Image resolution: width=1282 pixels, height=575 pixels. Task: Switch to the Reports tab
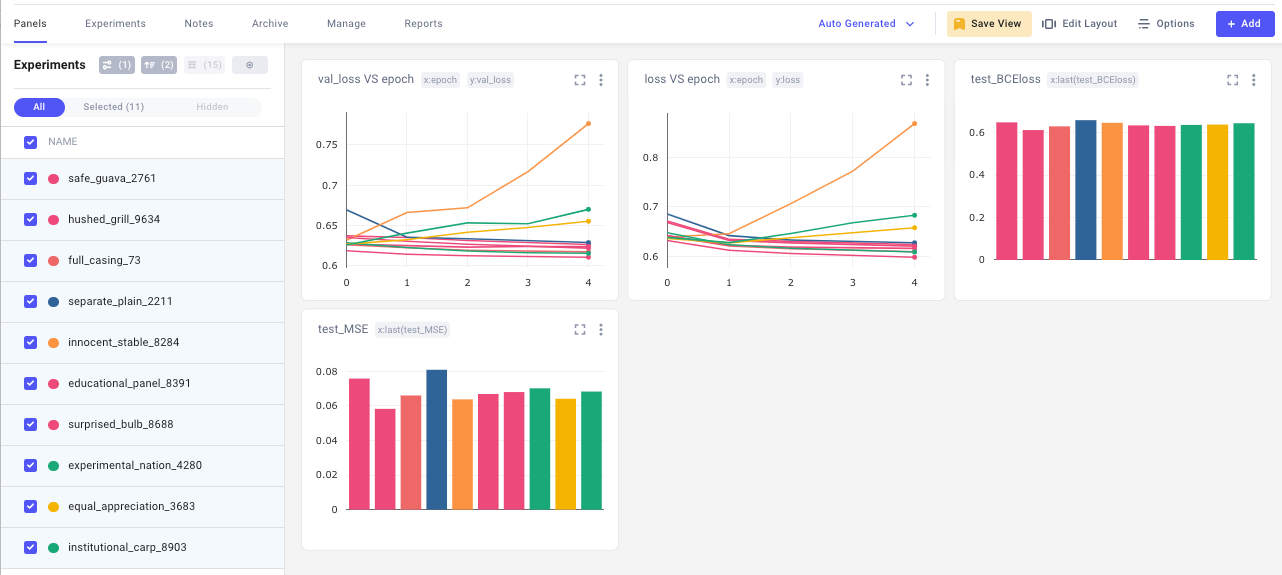click(423, 23)
